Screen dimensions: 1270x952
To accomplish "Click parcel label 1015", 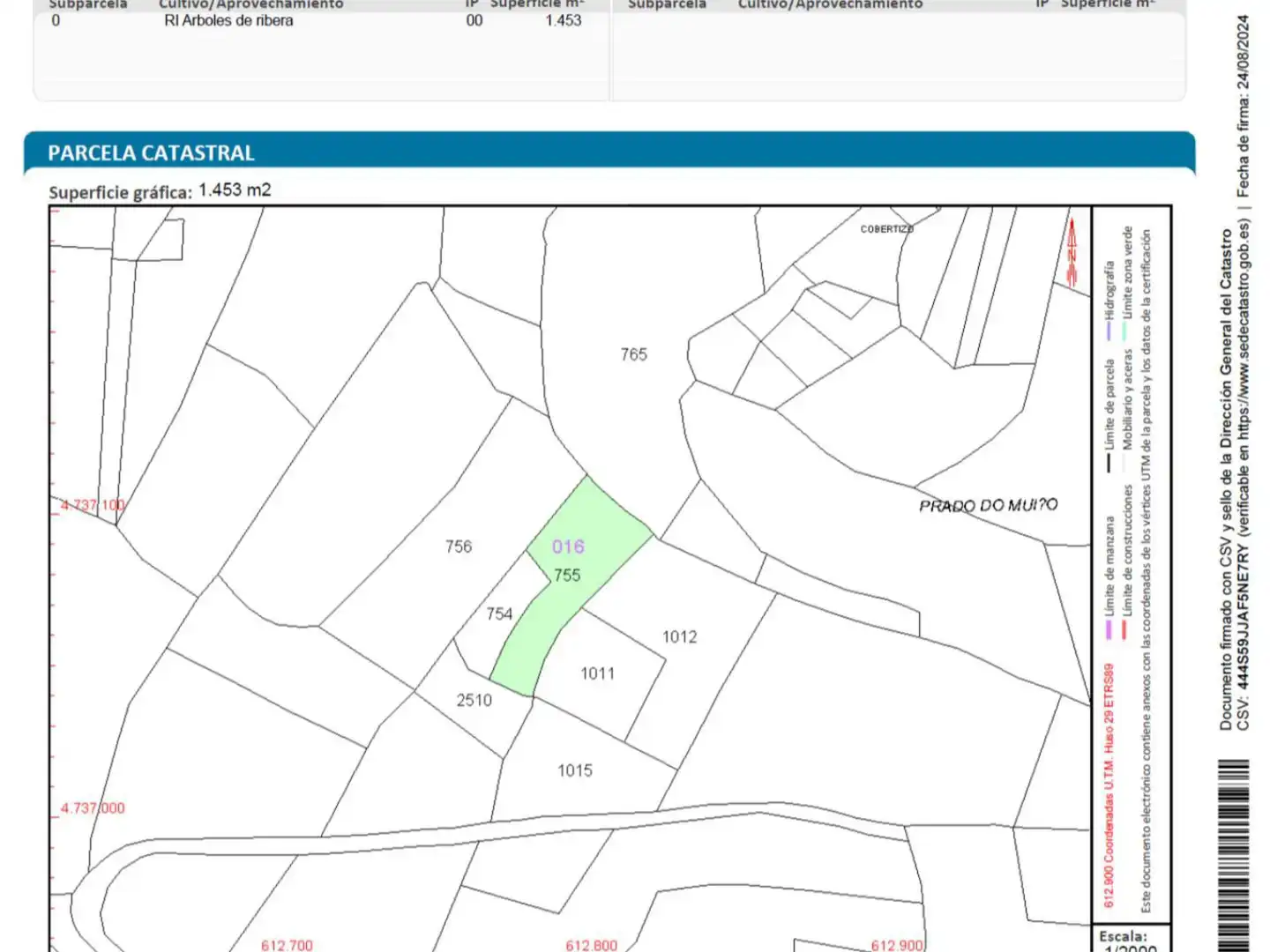I will (575, 770).
